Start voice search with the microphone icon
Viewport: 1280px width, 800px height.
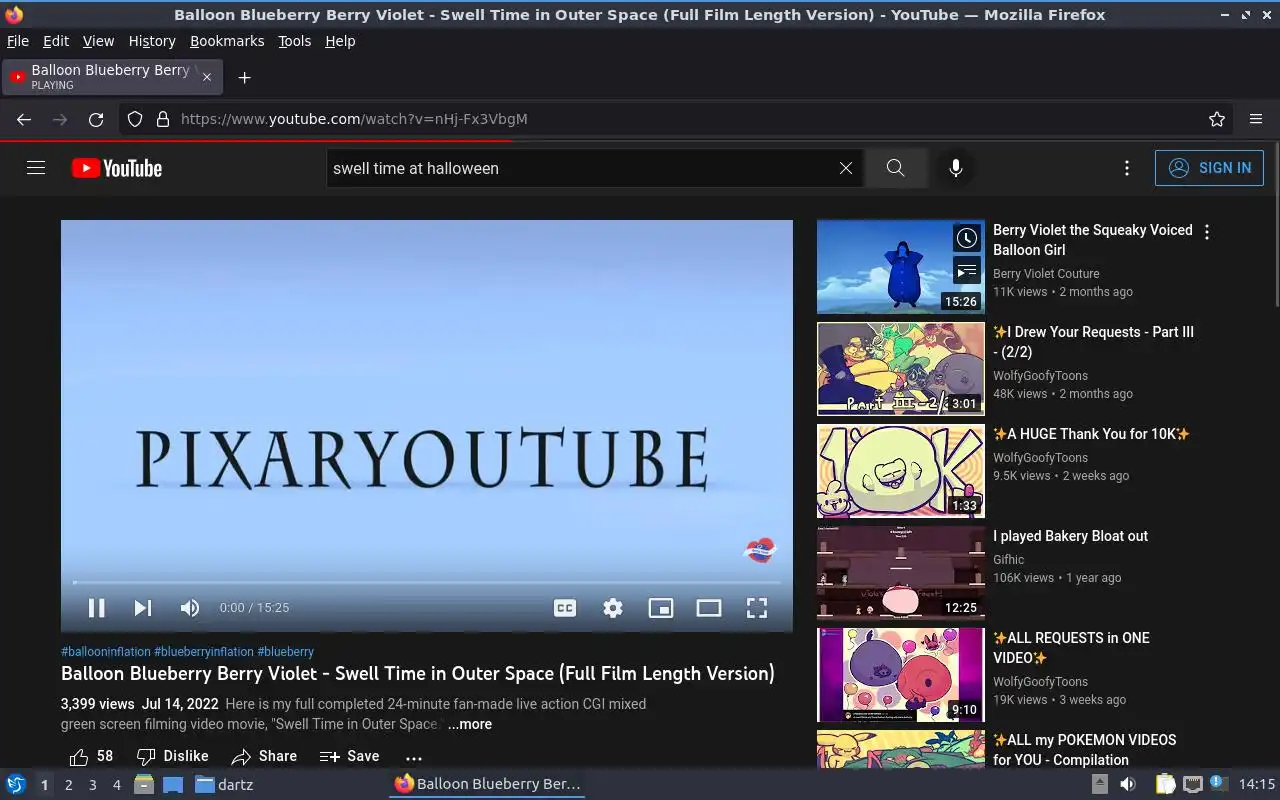coord(956,168)
